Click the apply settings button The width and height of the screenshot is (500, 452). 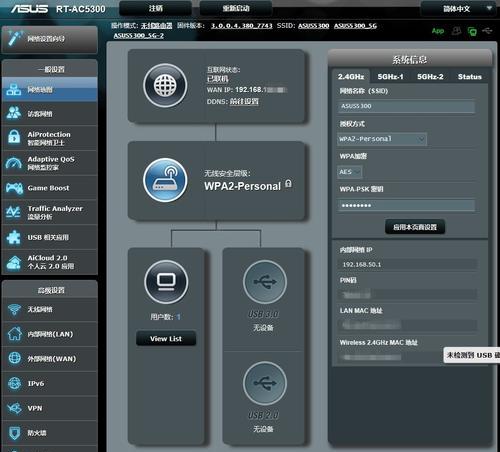pyautogui.click(x=415, y=227)
